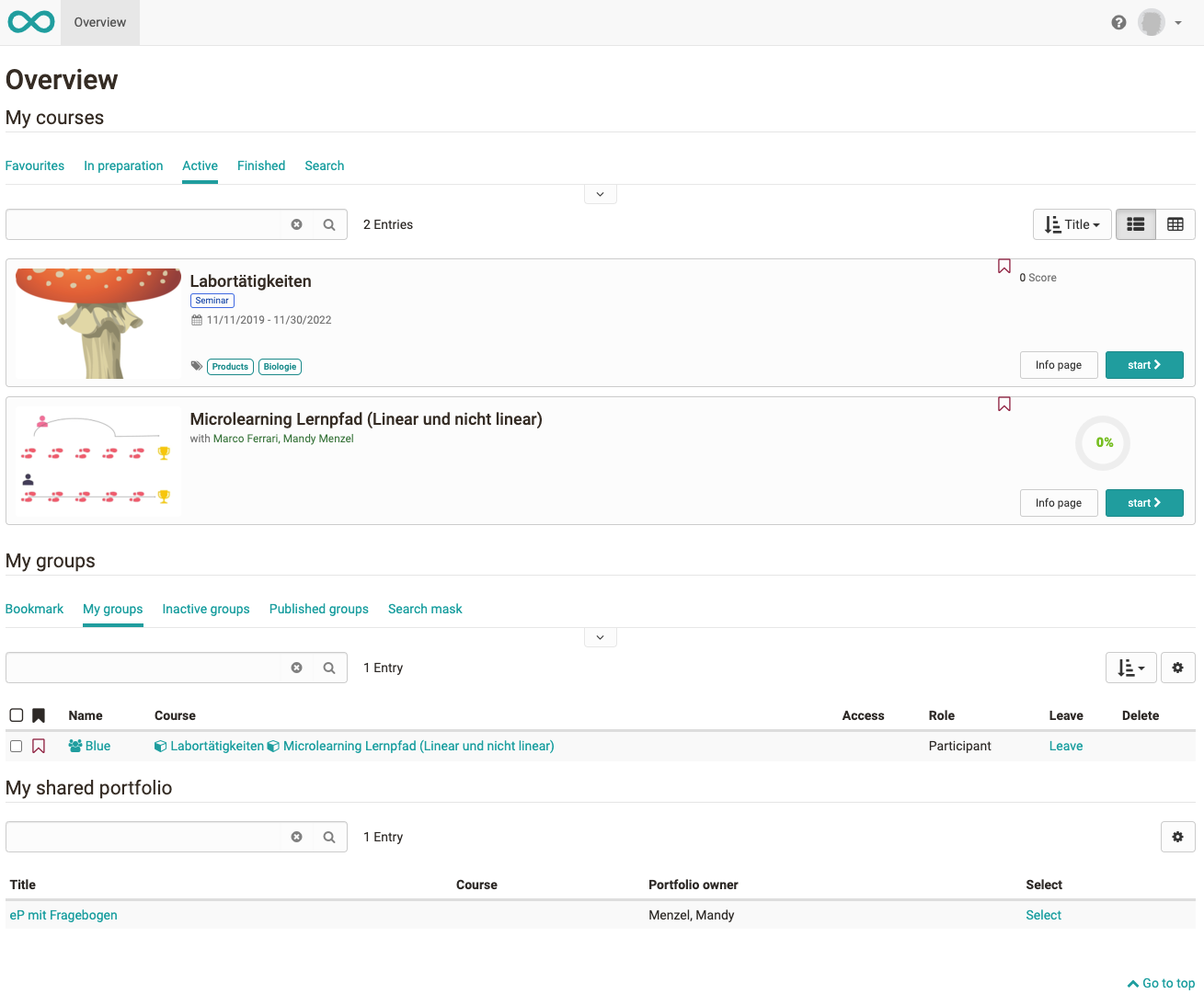This screenshot has width=1204, height=994.
Task: Click the 0% progress circle
Action: click(x=1102, y=442)
